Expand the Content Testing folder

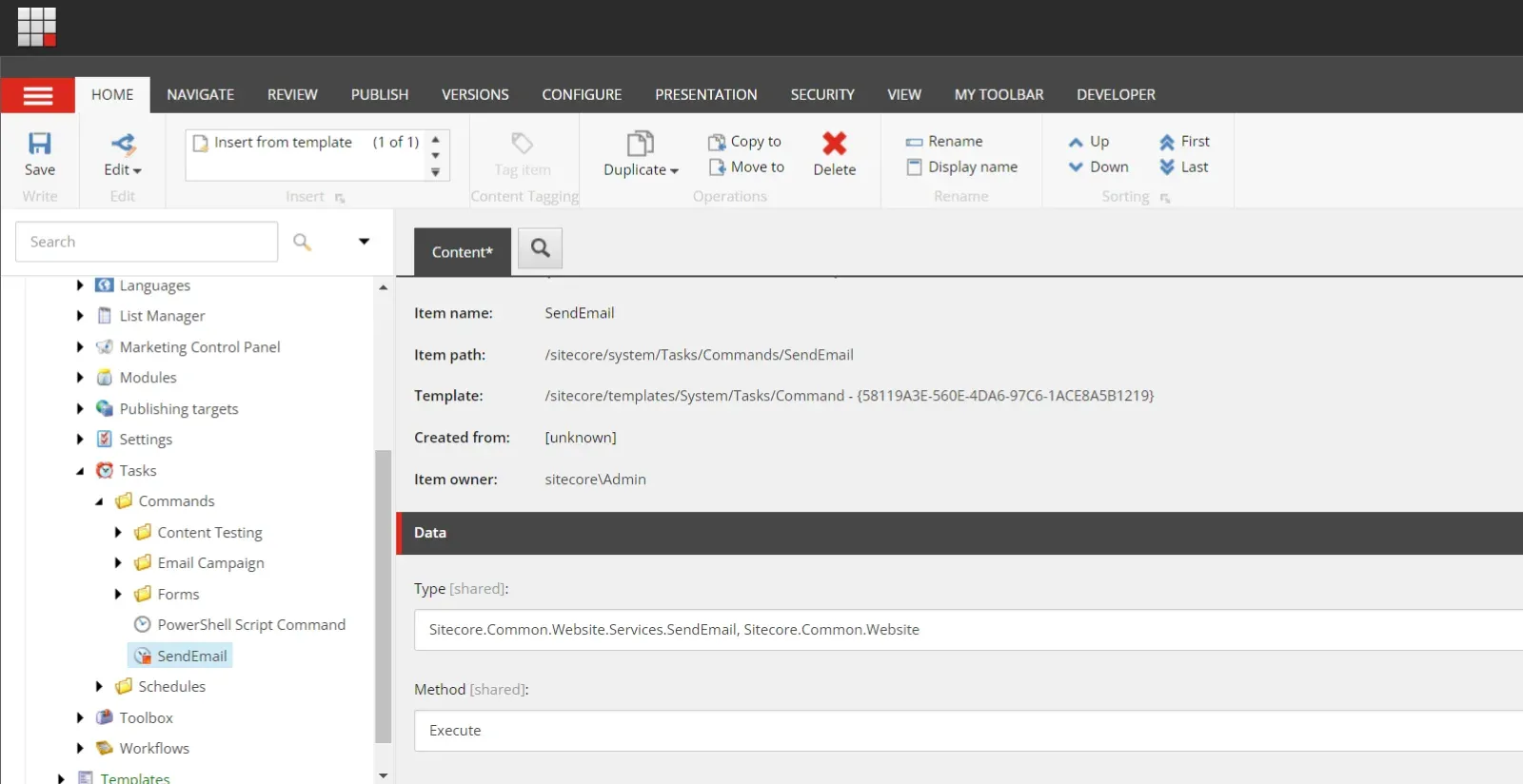(x=118, y=532)
